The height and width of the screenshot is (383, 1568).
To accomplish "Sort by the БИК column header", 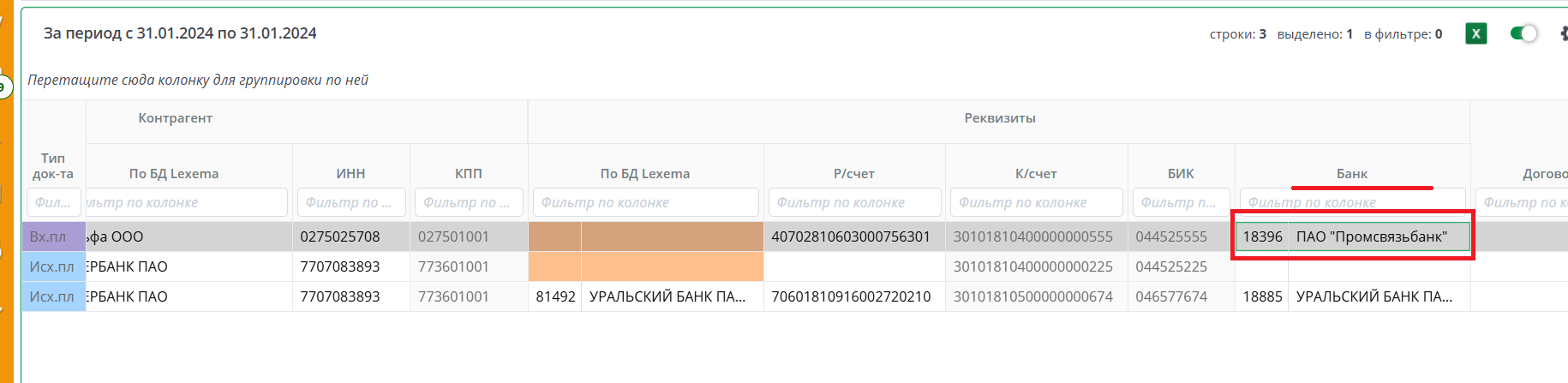I will point(1181,173).
